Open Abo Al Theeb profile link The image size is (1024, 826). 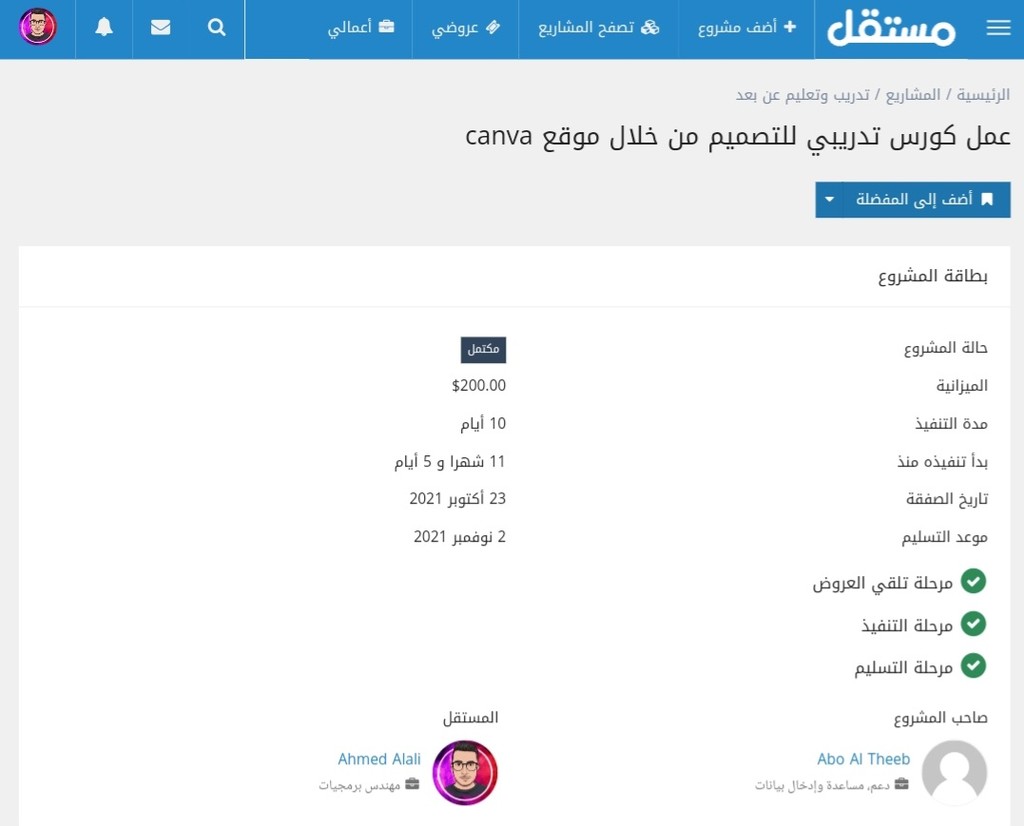(863, 759)
